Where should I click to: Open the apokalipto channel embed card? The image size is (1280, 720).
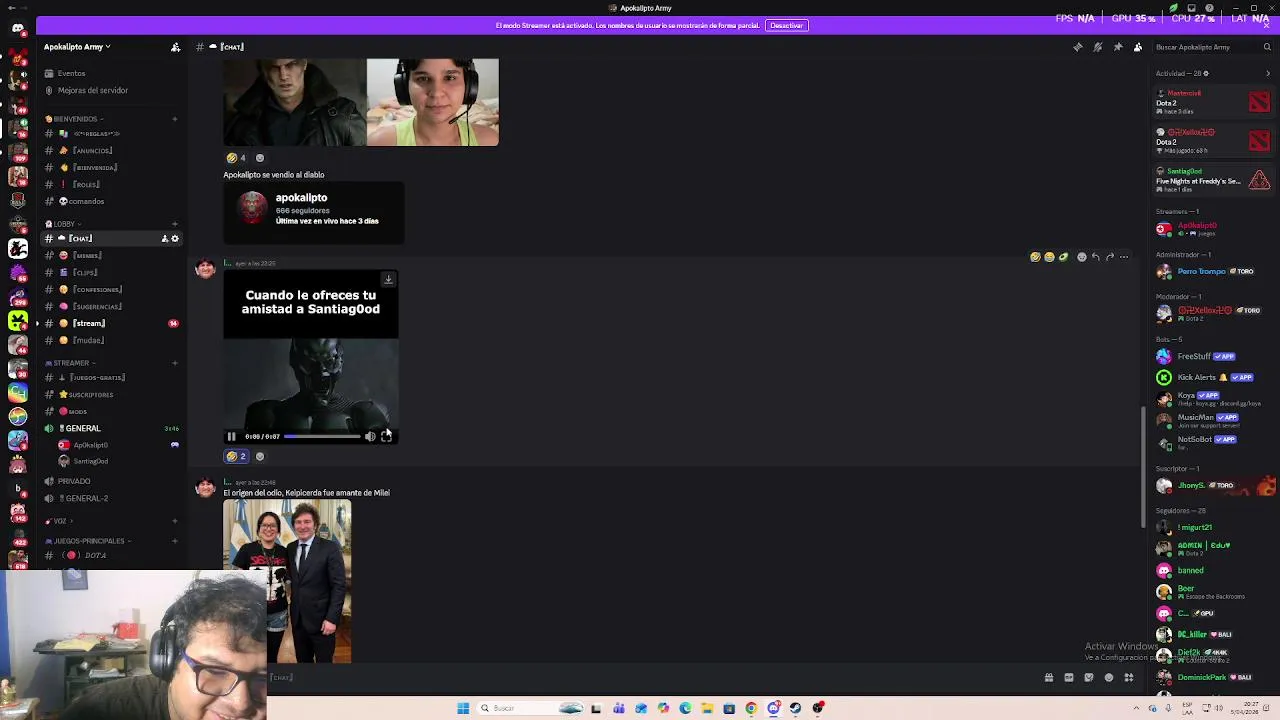(x=314, y=212)
